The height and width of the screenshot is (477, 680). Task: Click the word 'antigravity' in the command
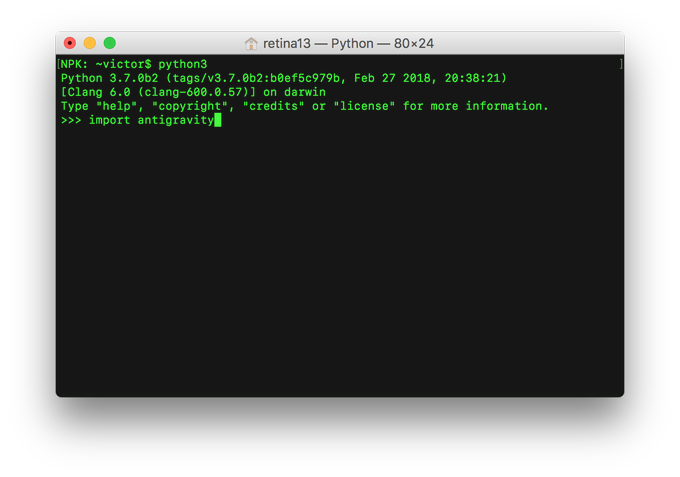(x=175, y=120)
